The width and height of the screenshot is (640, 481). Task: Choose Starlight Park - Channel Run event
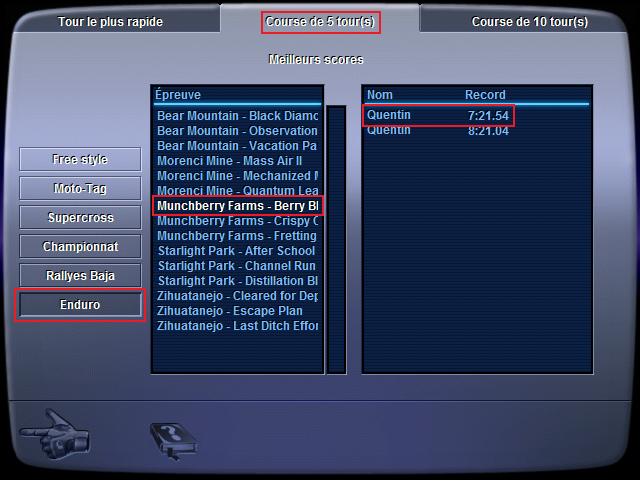click(x=237, y=266)
